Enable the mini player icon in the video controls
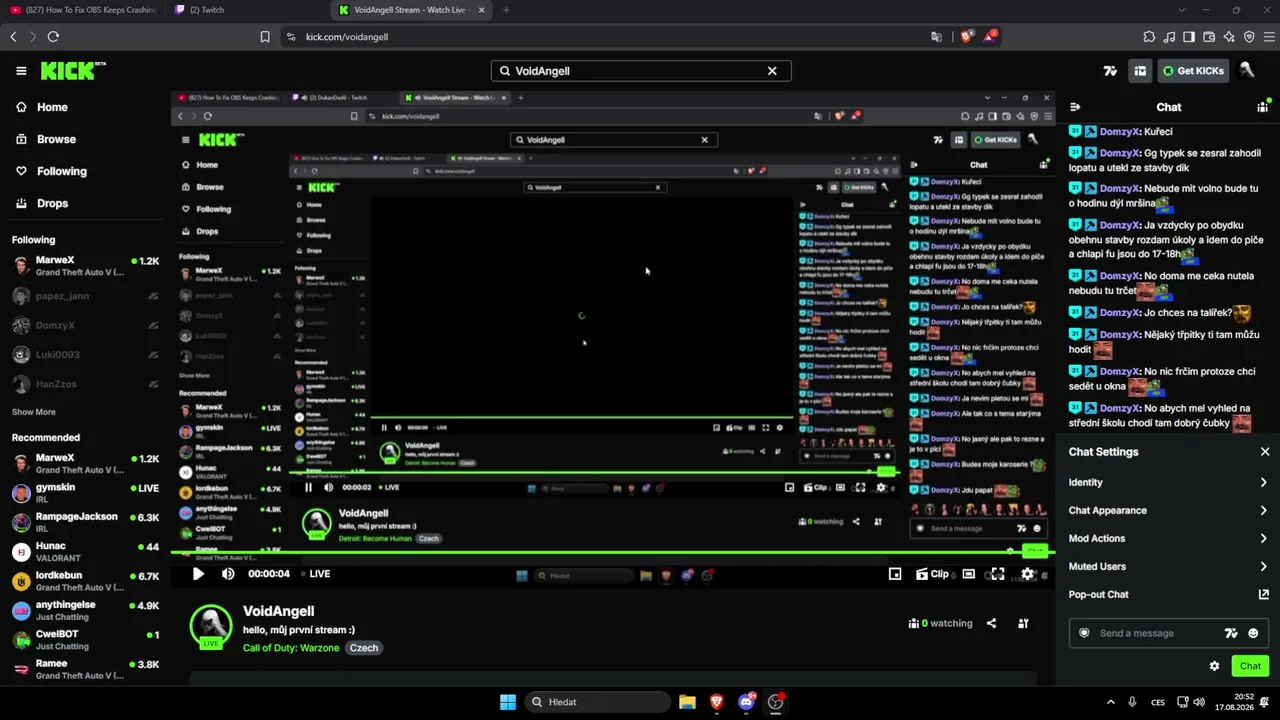The image size is (1280, 720). [x=895, y=574]
